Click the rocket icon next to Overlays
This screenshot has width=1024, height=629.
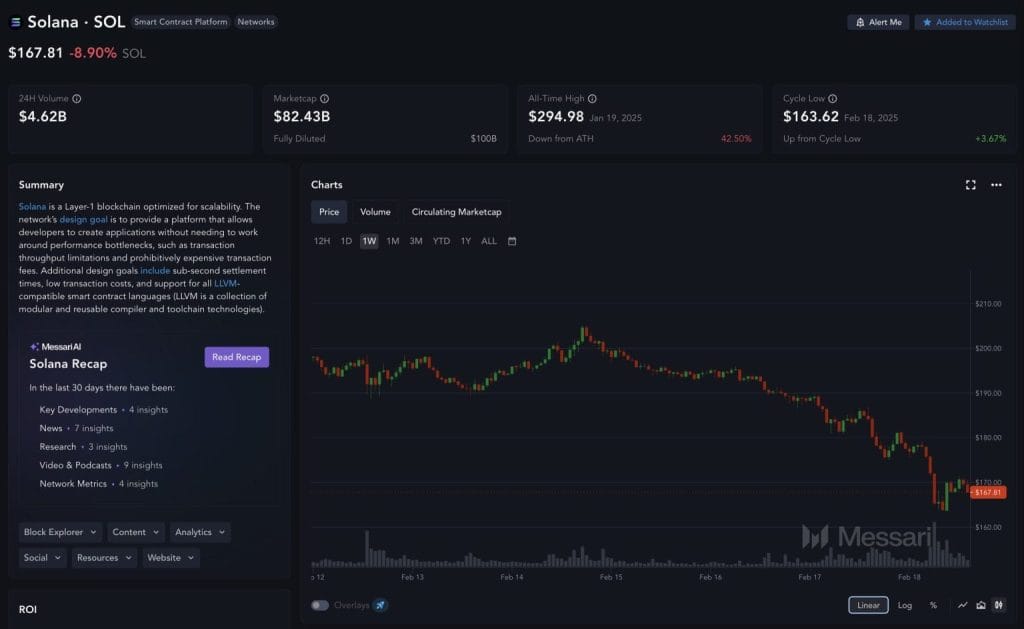click(x=380, y=605)
